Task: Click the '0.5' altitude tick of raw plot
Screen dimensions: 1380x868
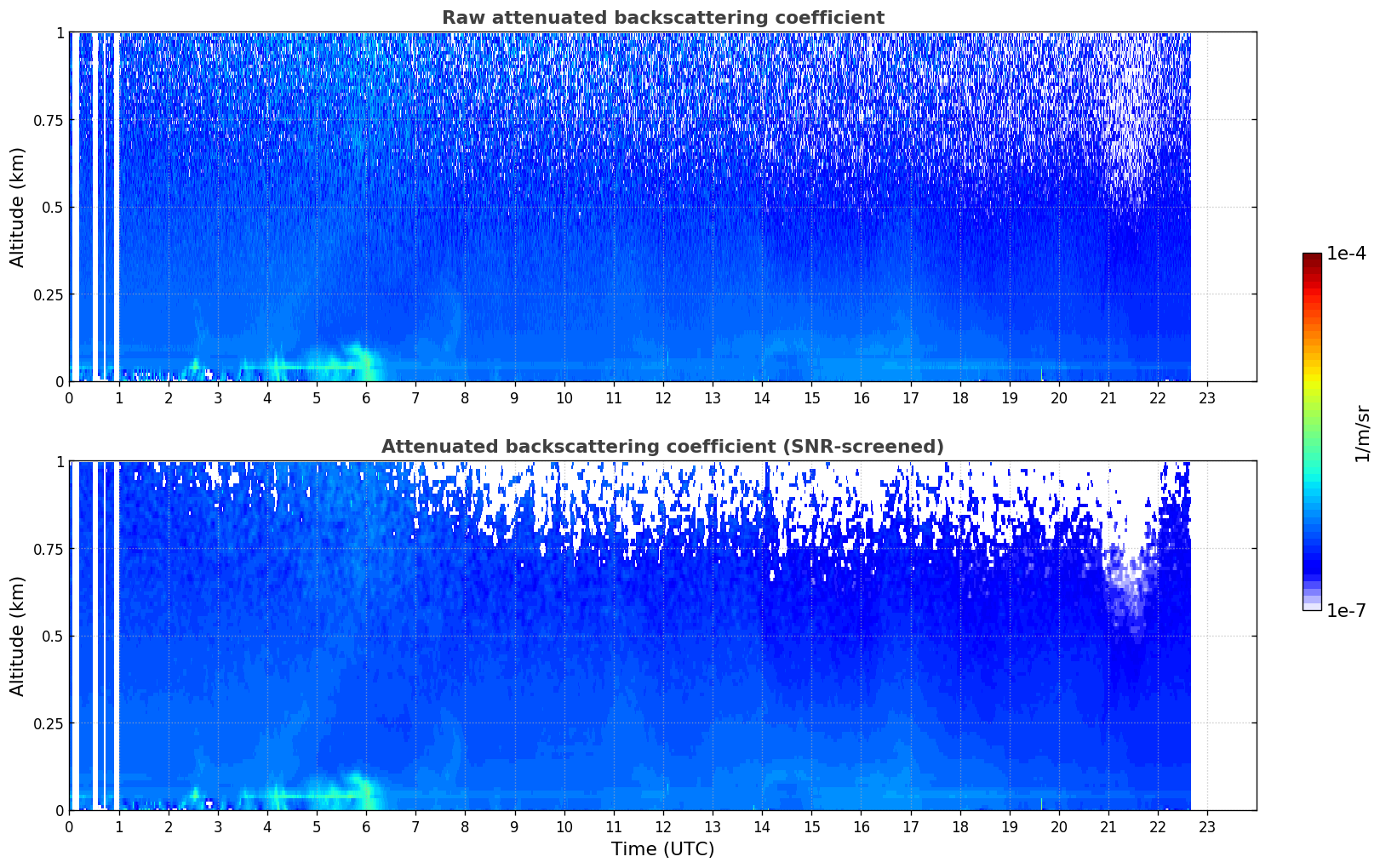Action: coord(53,207)
